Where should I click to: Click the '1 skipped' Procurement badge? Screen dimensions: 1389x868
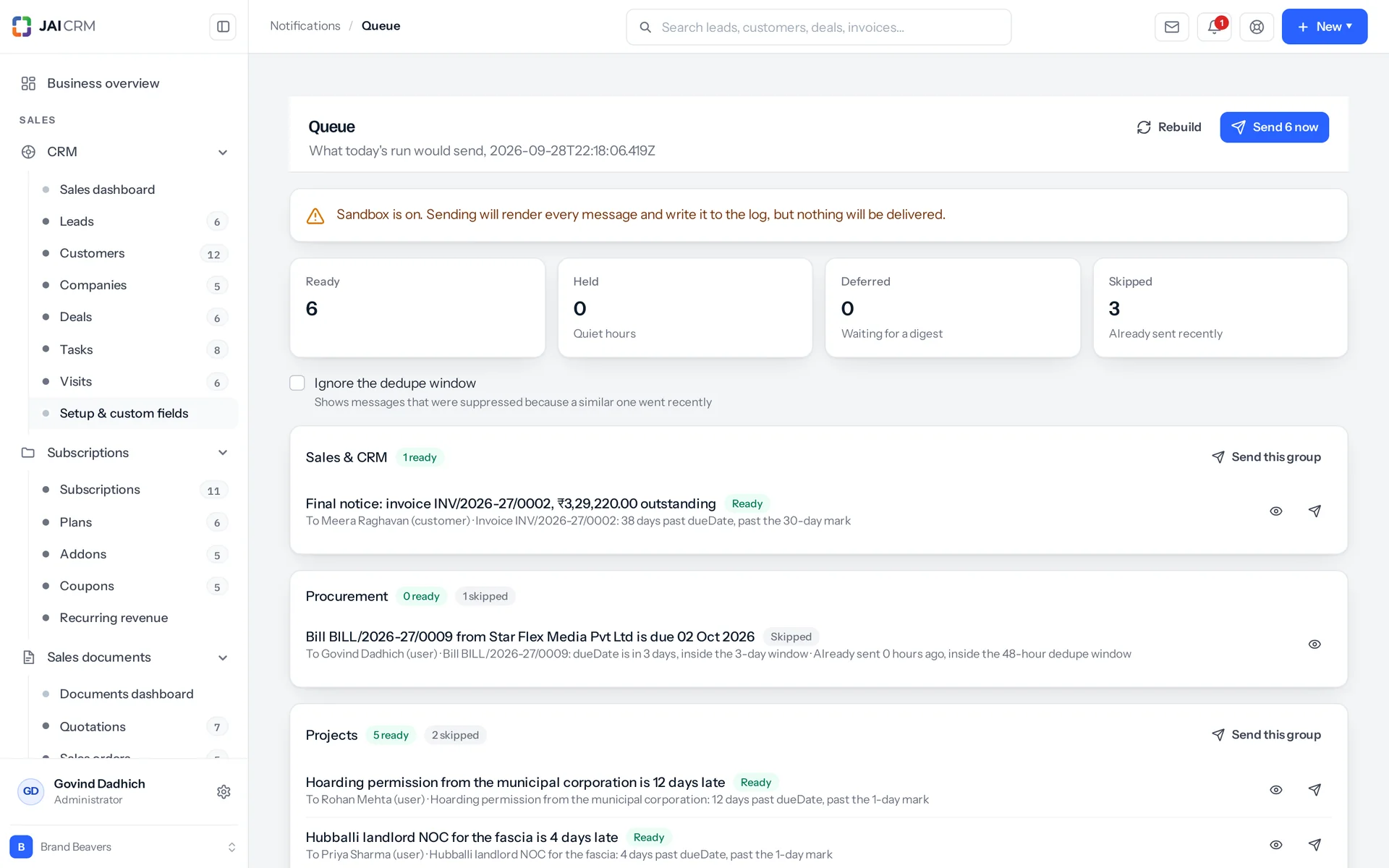point(485,597)
